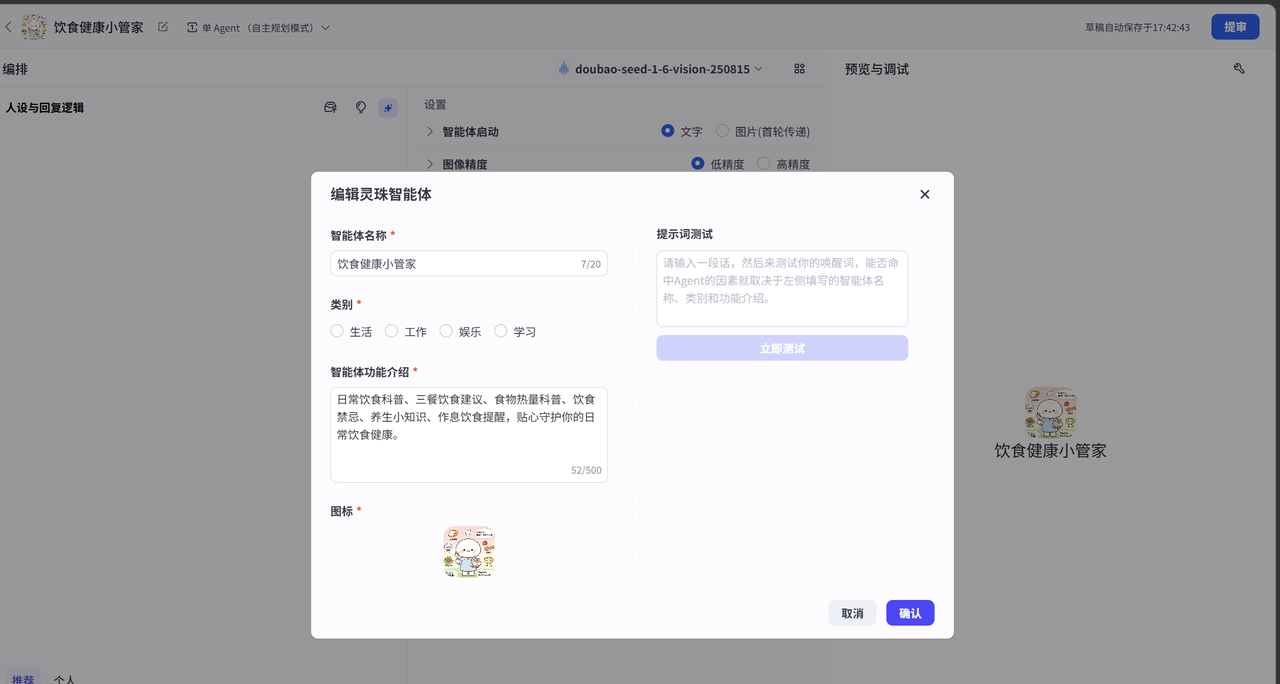
Task: Click the grid icon next to the model selector
Action: (799, 69)
